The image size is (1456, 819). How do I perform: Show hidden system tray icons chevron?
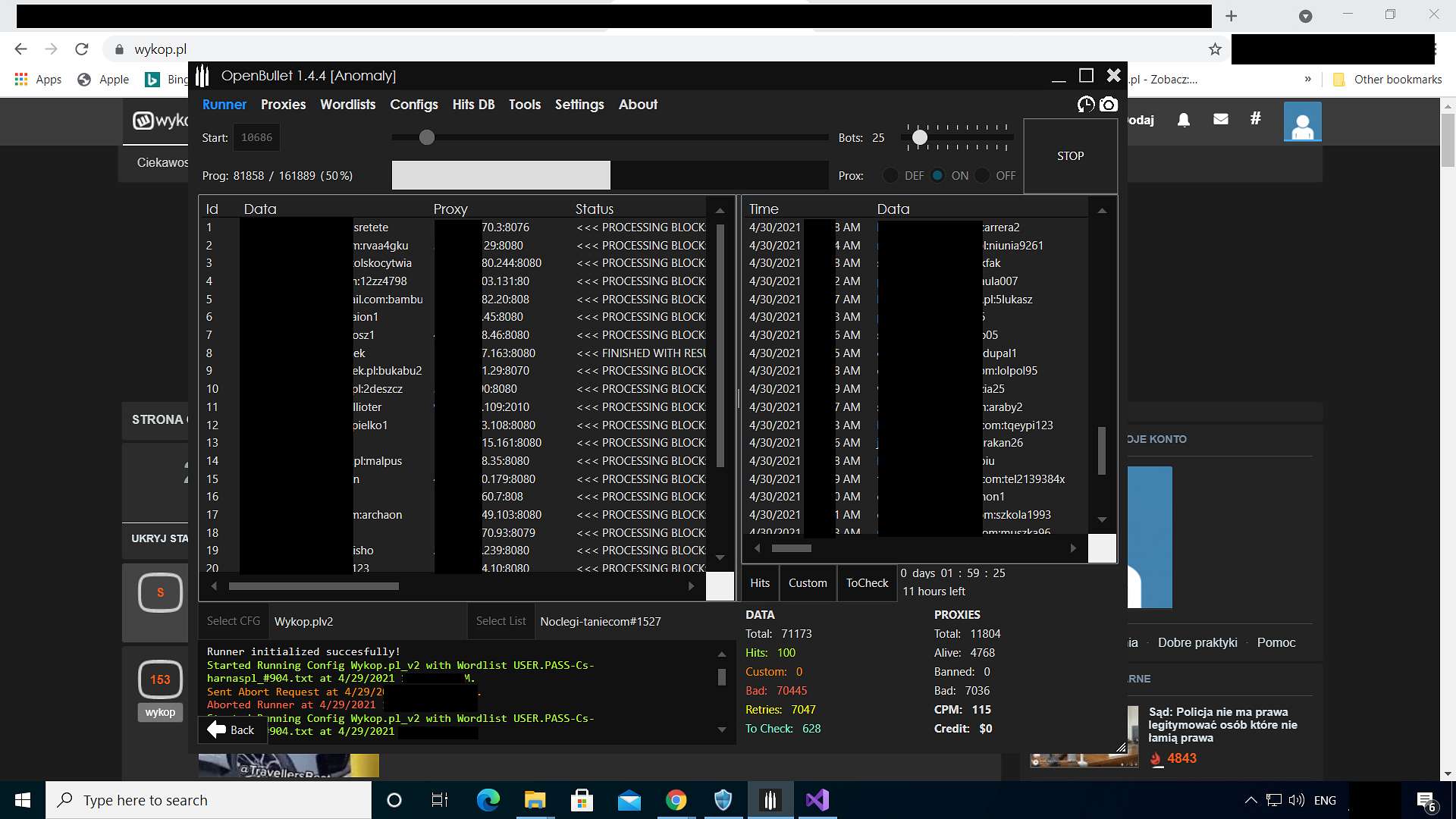tap(1251, 800)
